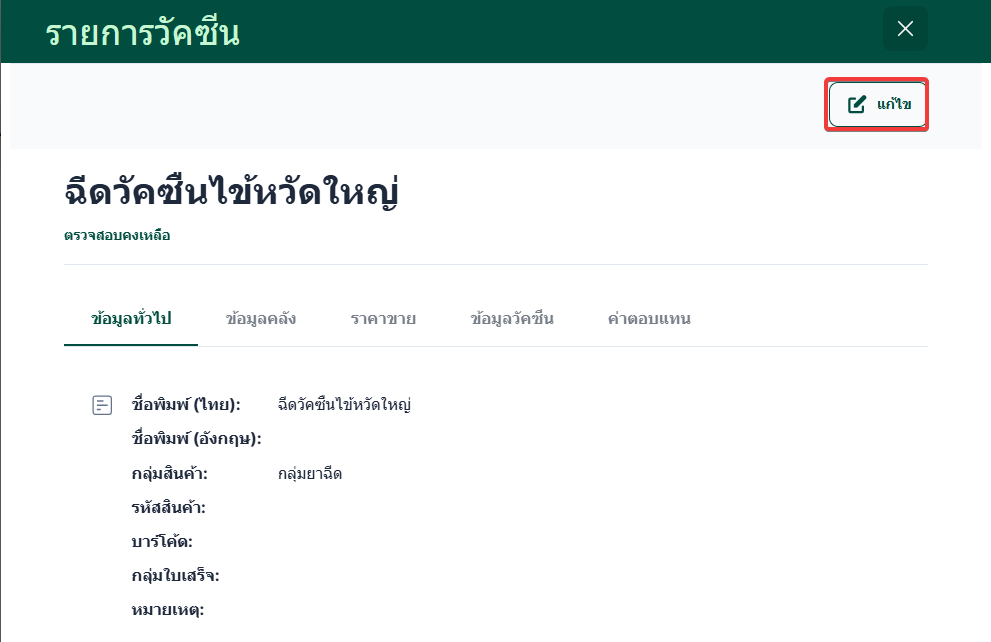The image size is (991, 642).
Task: Switch to the ข้อมูลคลัง tab
Action: coord(261,319)
